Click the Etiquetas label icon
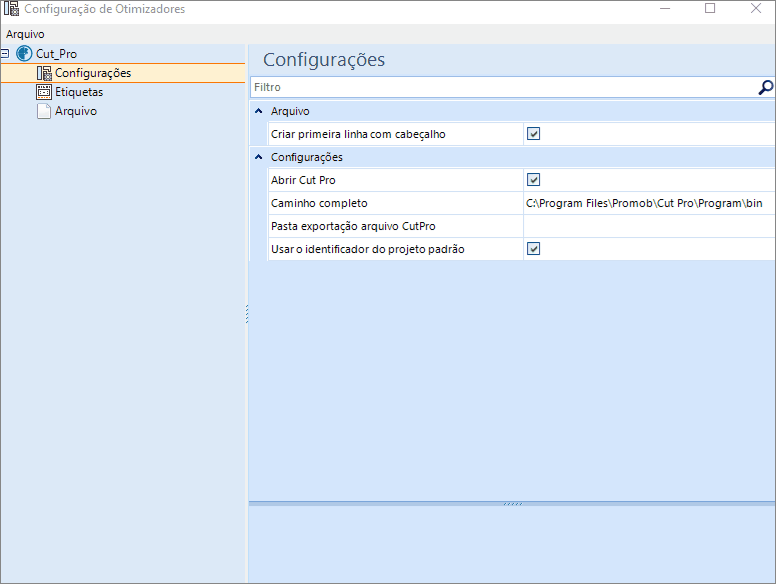This screenshot has width=776, height=584. [44, 92]
